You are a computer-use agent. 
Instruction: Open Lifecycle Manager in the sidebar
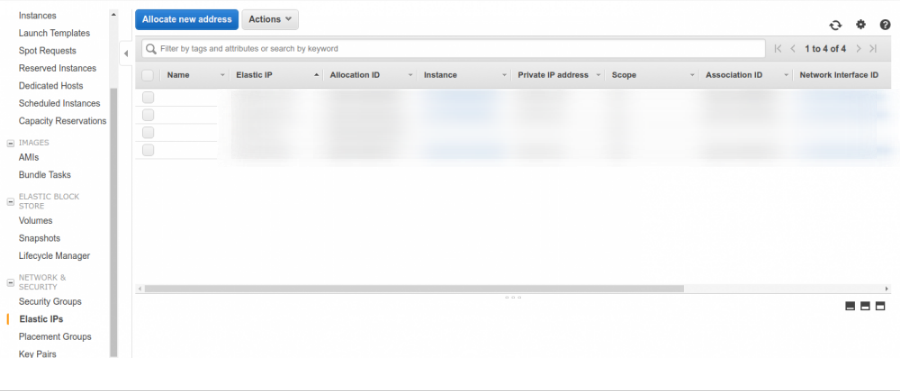point(54,255)
